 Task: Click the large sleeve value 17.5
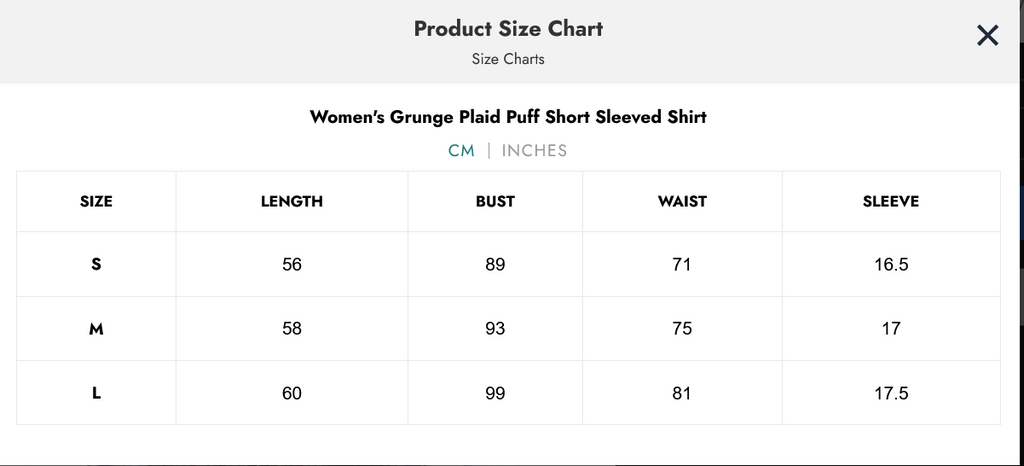[x=890, y=393]
